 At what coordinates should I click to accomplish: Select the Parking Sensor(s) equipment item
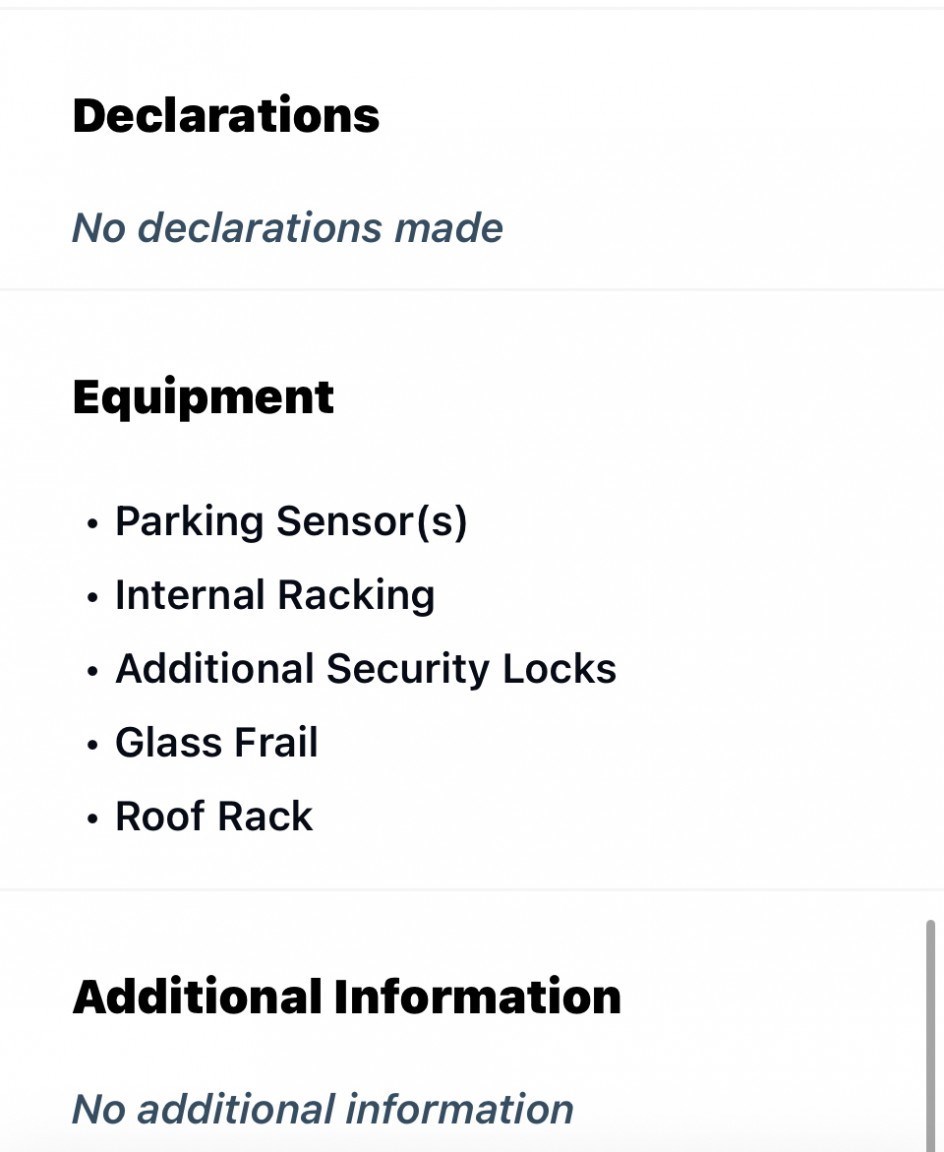tap(291, 521)
